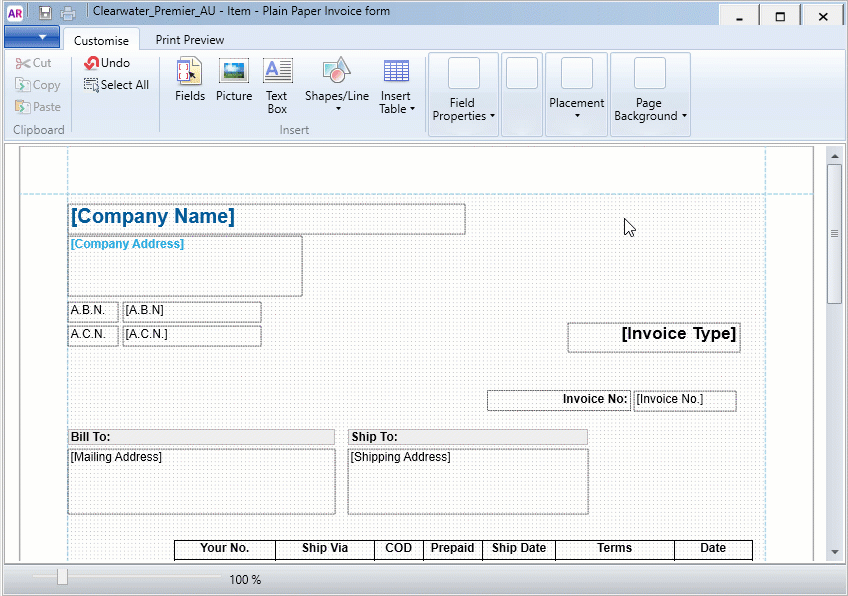Select the [A.C.N.] field
This screenshot has height=596, width=848.
[192, 335]
